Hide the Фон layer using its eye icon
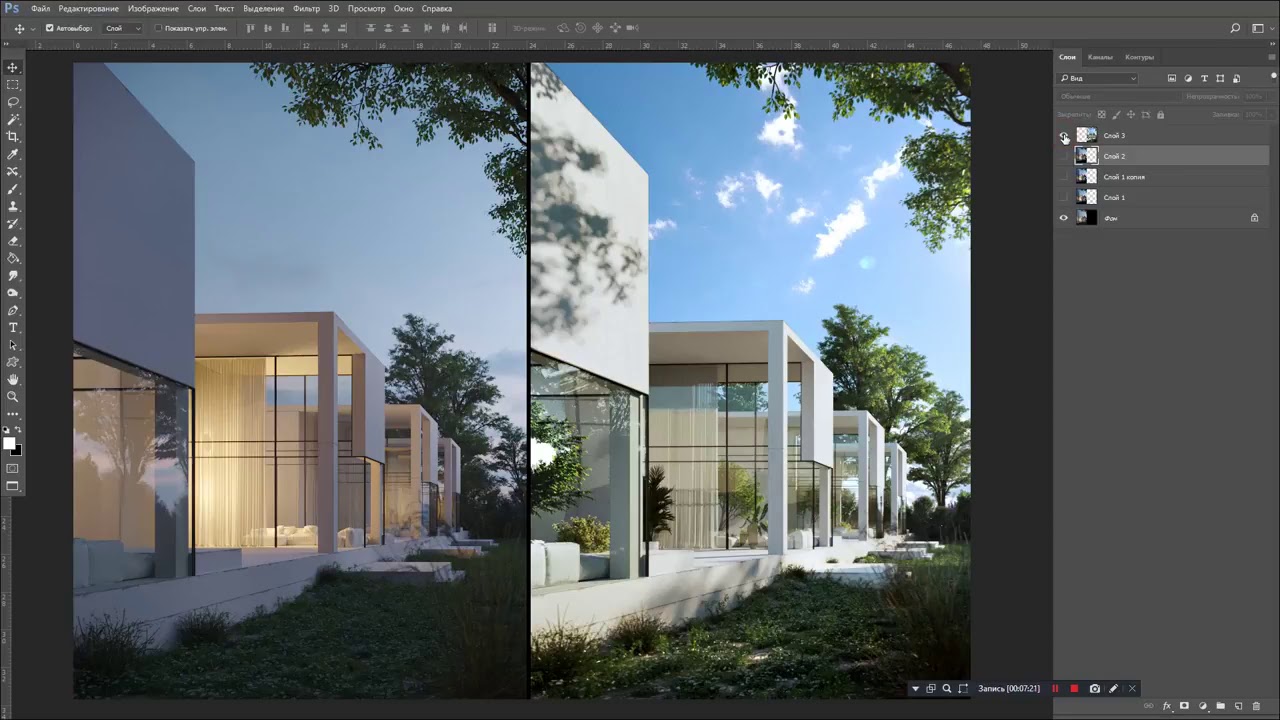This screenshot has width=1280, height=720. (1063, 218)
